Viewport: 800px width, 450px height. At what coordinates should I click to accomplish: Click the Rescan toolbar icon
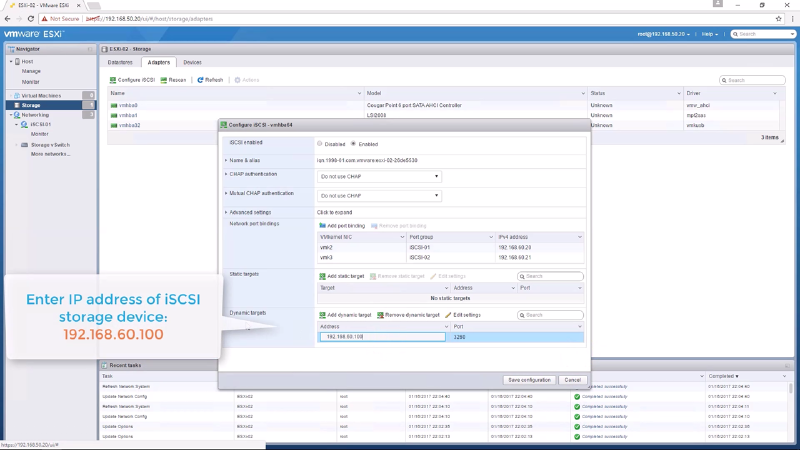pyautogui.click(x=164, y=80)
